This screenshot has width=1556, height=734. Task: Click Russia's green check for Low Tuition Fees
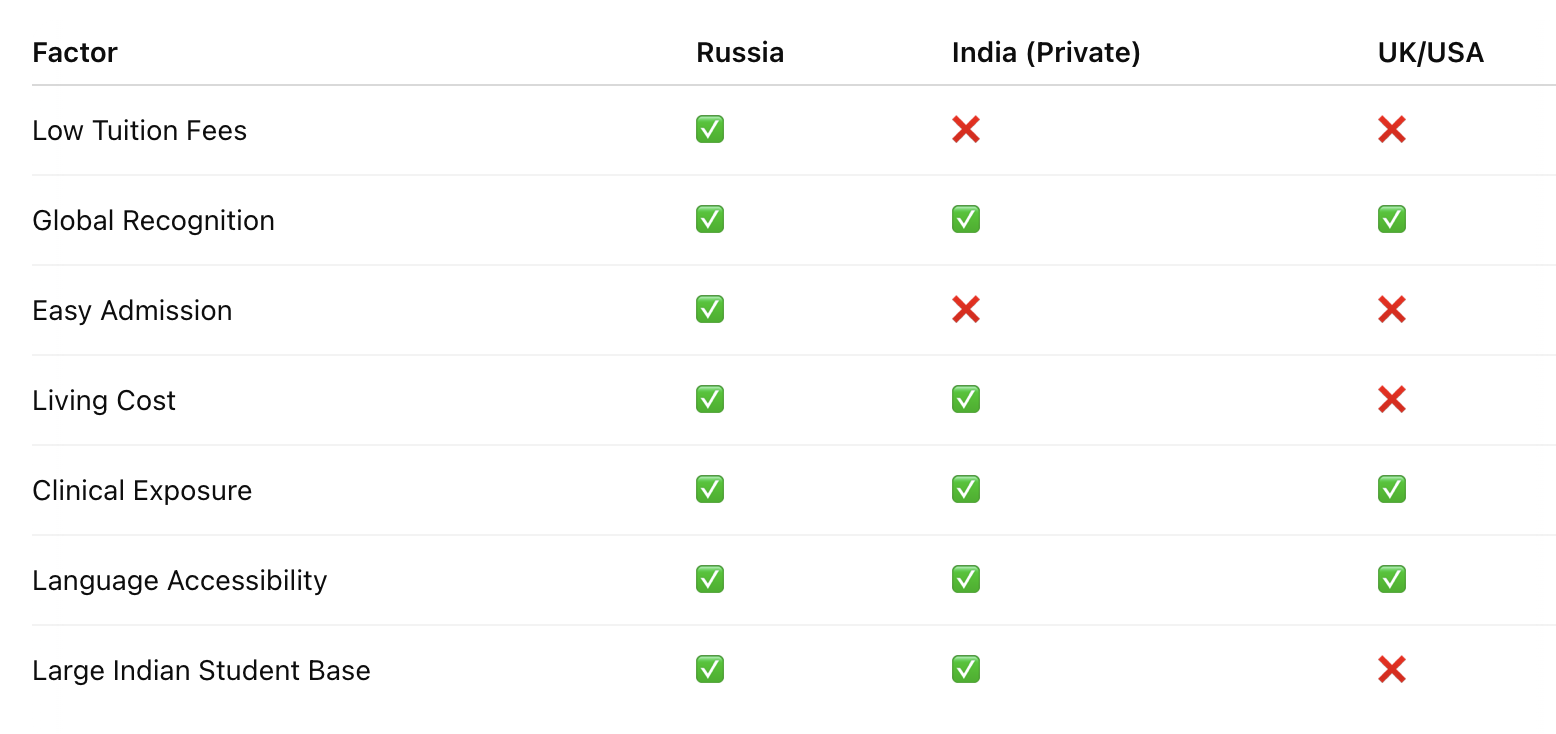point(710,129)
